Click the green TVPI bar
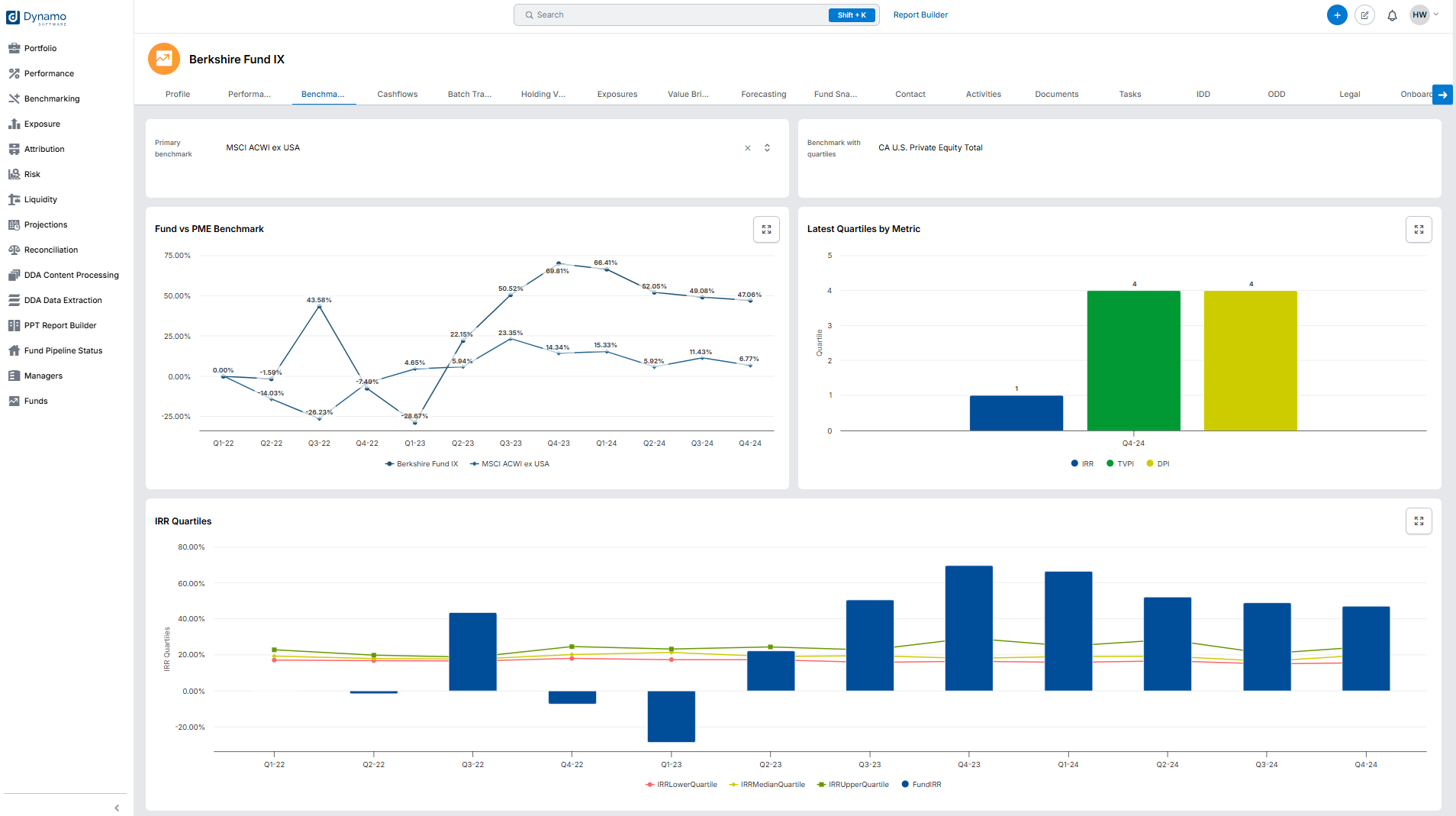Viewport: 1456px width, 816px height. click(x=1134, y=360)
